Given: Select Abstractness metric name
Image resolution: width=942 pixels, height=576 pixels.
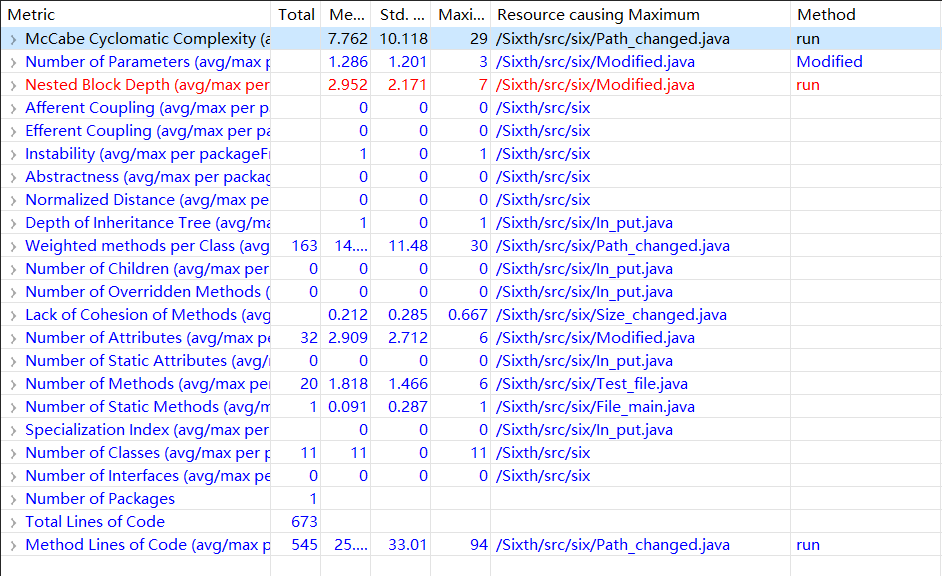Looking at the screenshot, I should (x=148, y=177).
